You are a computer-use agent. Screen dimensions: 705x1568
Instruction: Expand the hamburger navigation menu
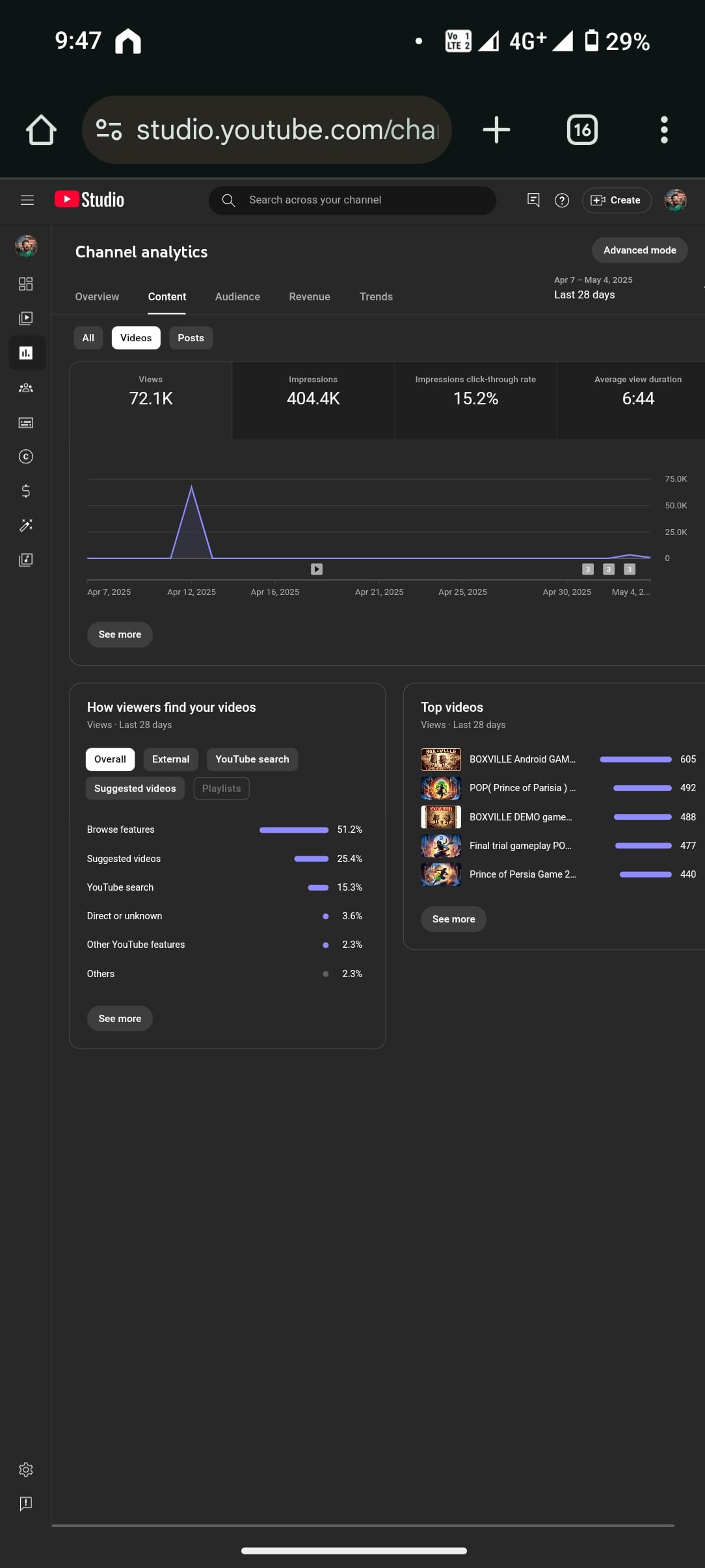27,200
